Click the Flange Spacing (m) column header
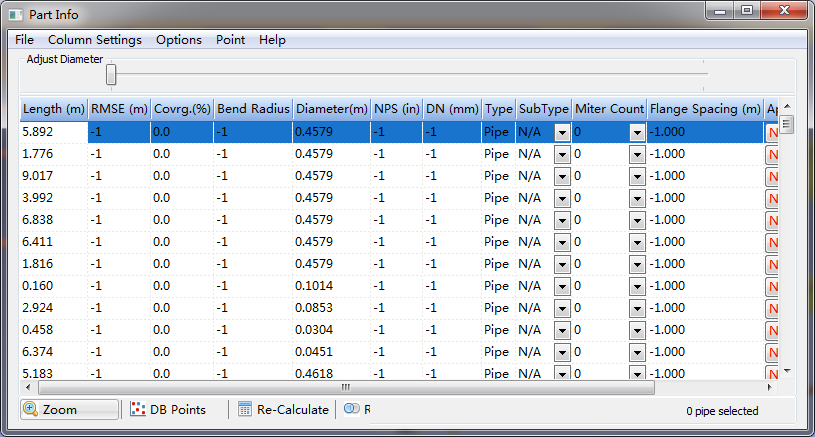Viewport: 815px width, 437px height. 705,109
